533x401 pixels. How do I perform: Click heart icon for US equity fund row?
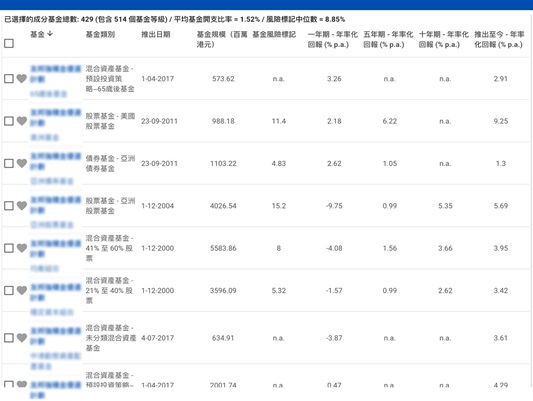22,121
